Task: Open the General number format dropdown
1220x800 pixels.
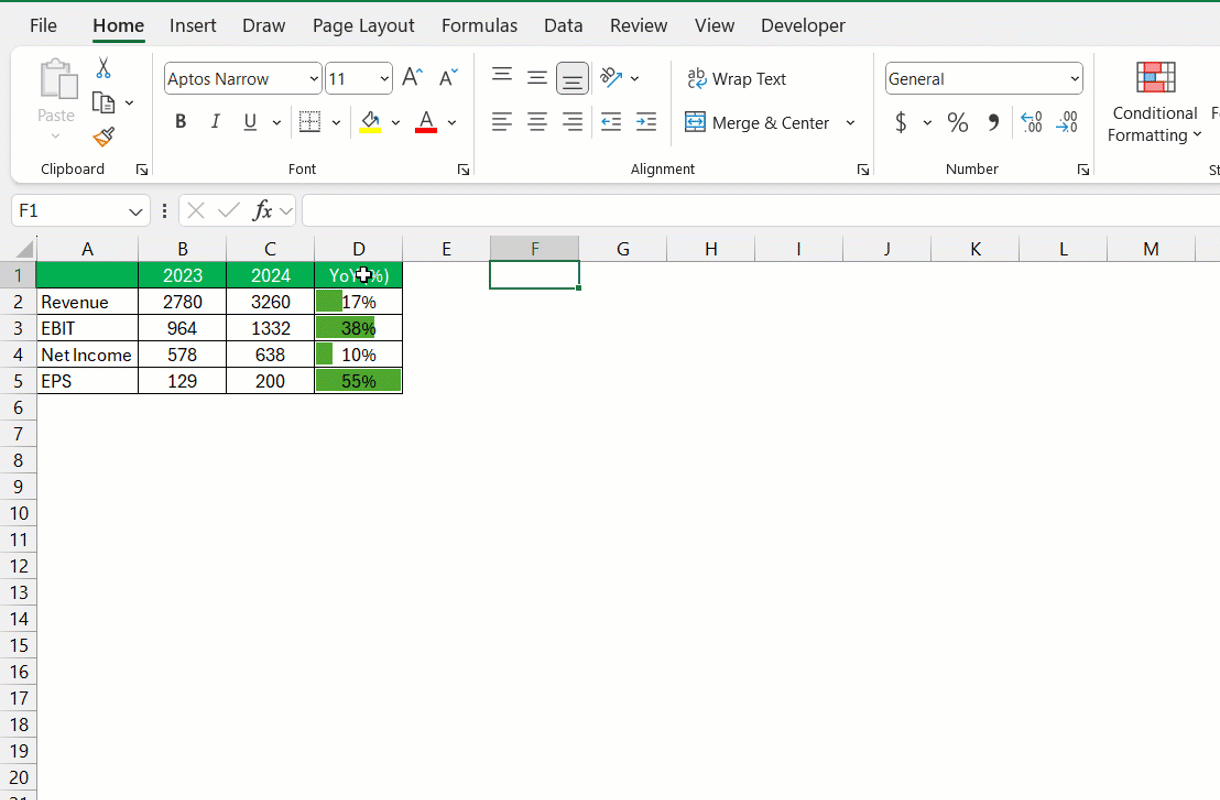Action: coord(1075,78)
